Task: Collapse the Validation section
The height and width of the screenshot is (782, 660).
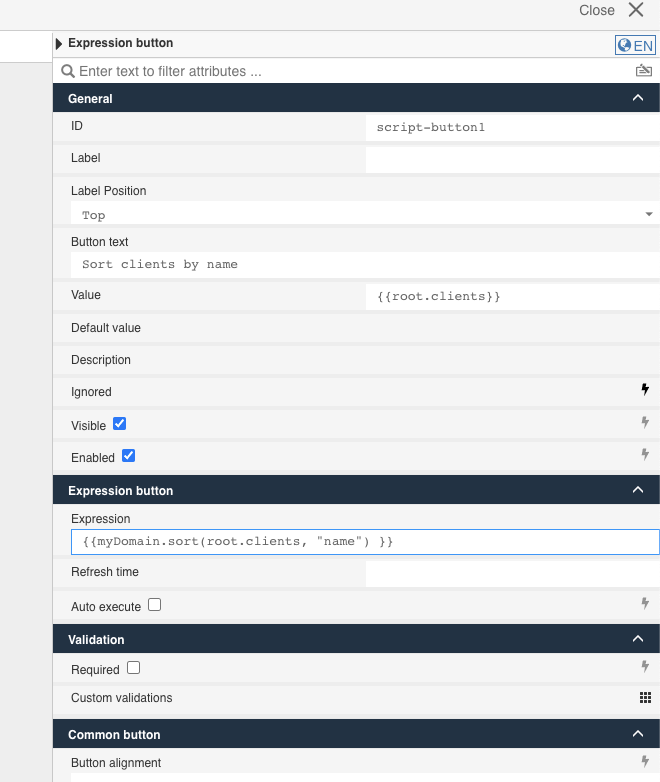Action: click(x=638, y=639)
